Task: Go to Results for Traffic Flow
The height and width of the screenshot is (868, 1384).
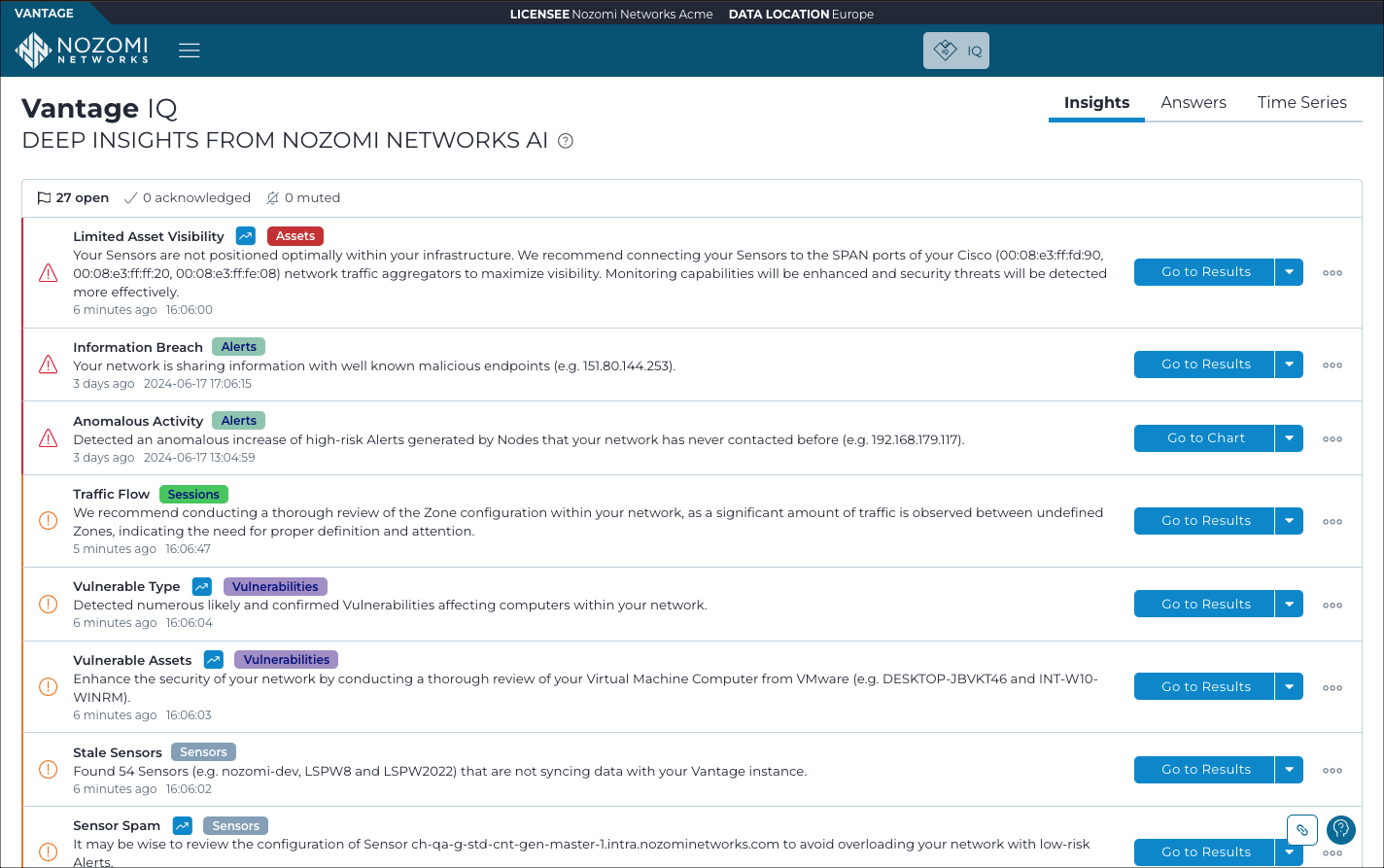Action: [x=1204, y=521]
